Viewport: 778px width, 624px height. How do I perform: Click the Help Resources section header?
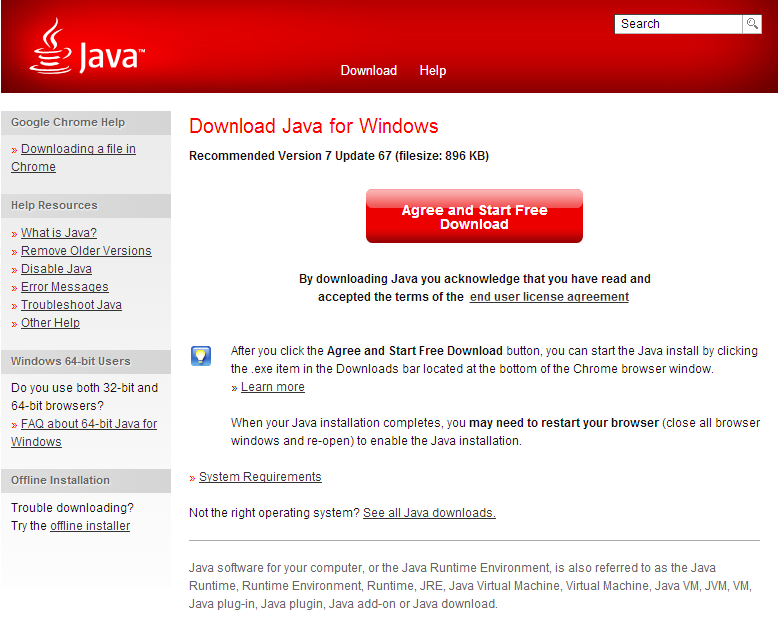(x=86, y=205)
